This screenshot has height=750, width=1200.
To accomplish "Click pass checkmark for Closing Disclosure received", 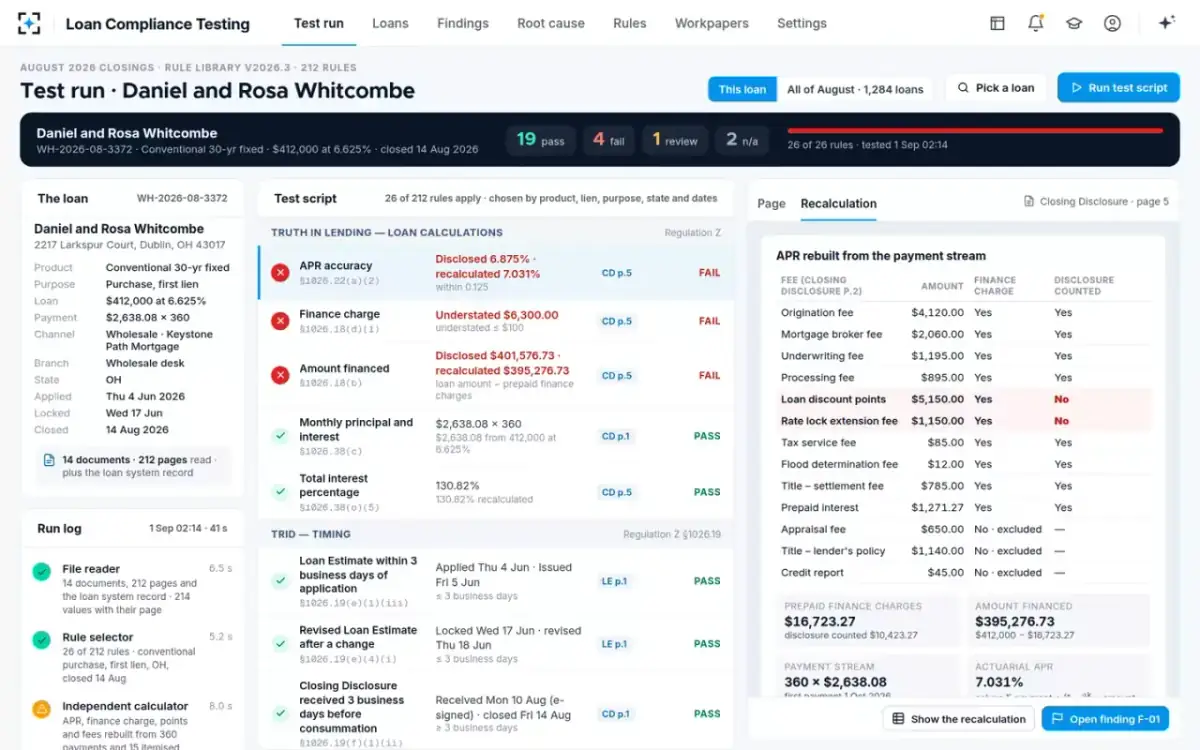I will pyautogui.click(x=280, y=714).
